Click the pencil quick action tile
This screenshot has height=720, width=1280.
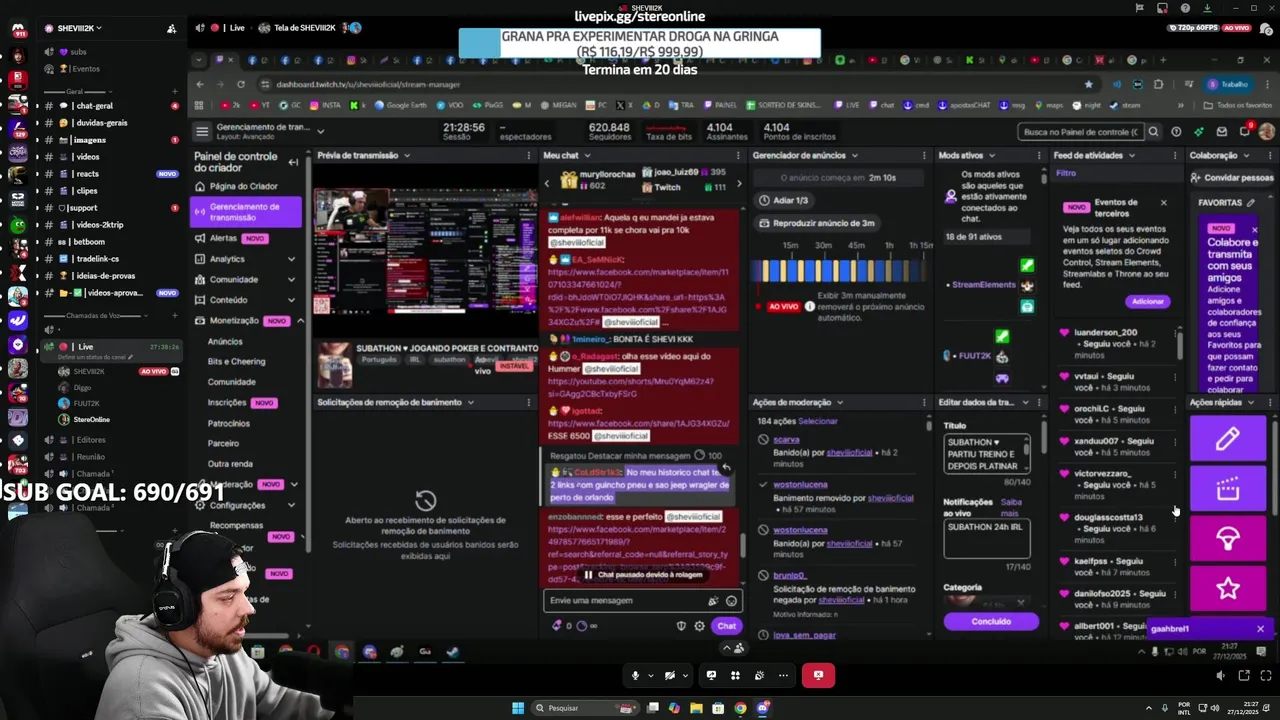pos(1228,439)
